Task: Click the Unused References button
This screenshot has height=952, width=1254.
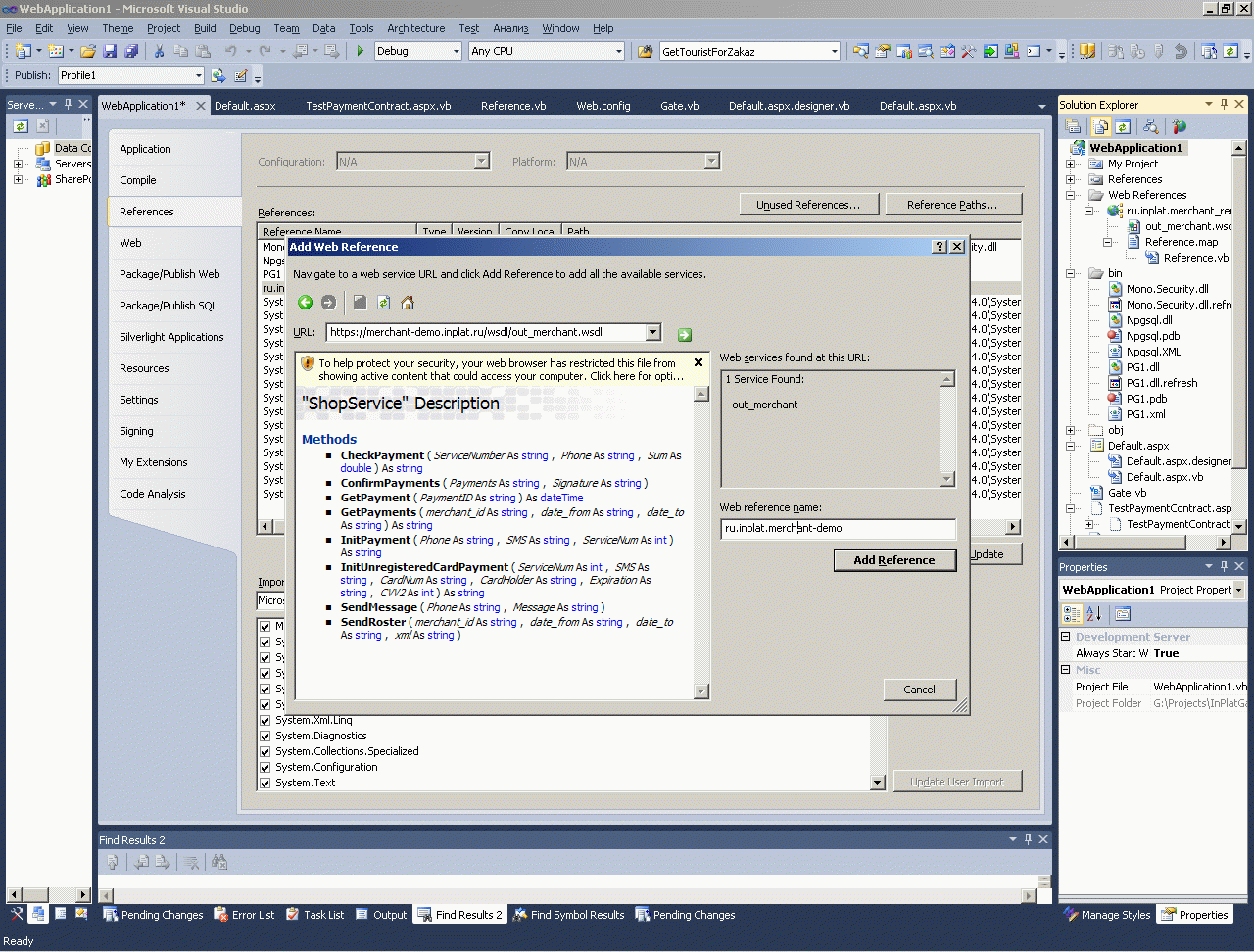Action: 808,205
